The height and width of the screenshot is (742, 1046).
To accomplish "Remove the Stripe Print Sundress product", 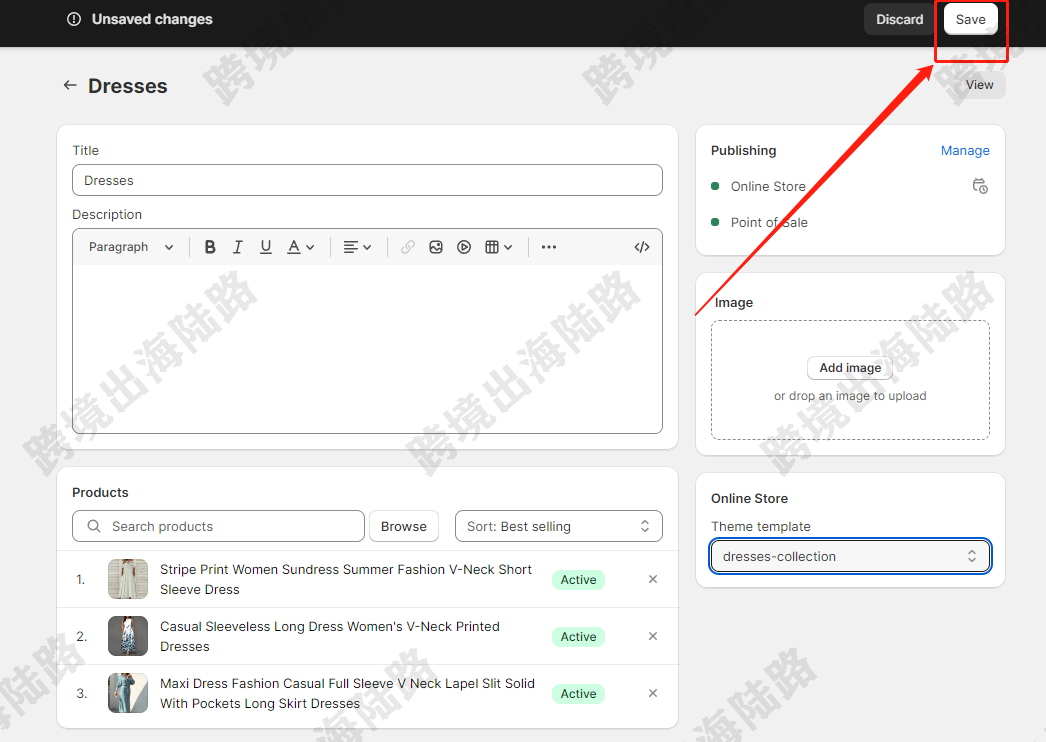I will (x=653, y=579).
